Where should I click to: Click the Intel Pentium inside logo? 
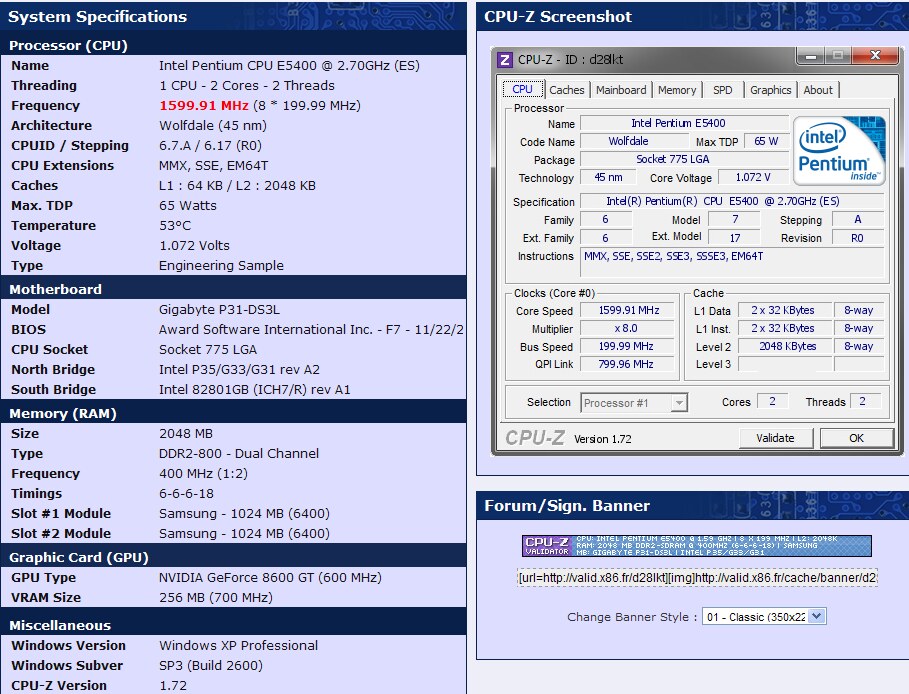pos(840,150)
